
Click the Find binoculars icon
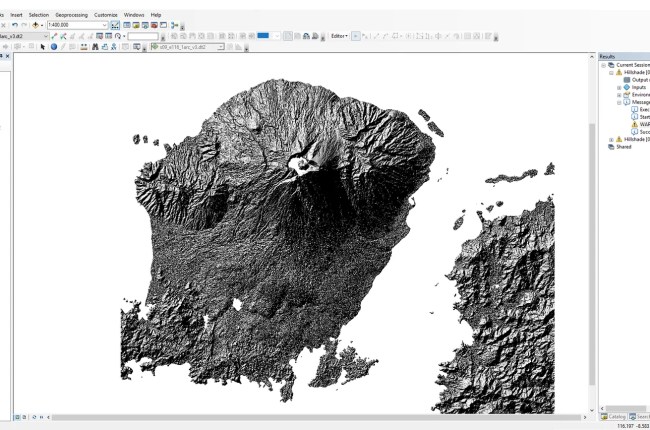click(95, 47)
